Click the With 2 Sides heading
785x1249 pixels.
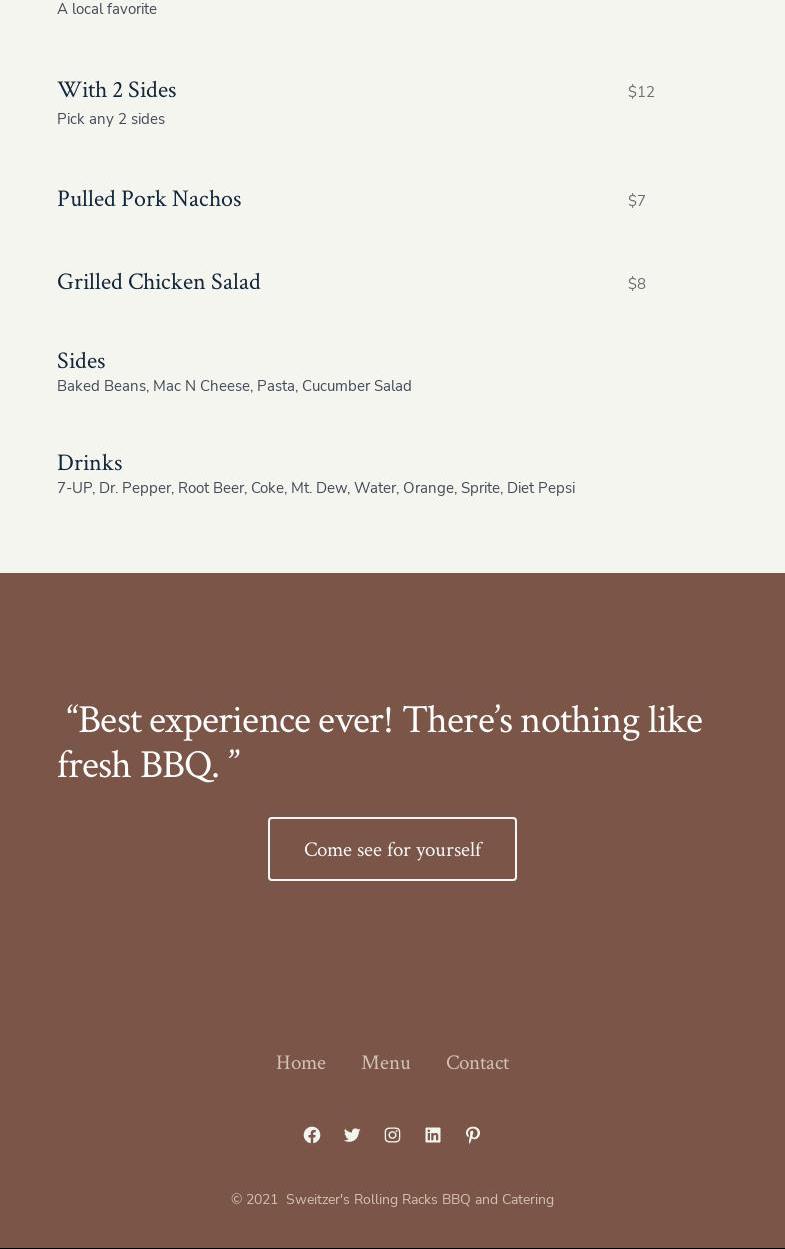(x=116, y=90)
